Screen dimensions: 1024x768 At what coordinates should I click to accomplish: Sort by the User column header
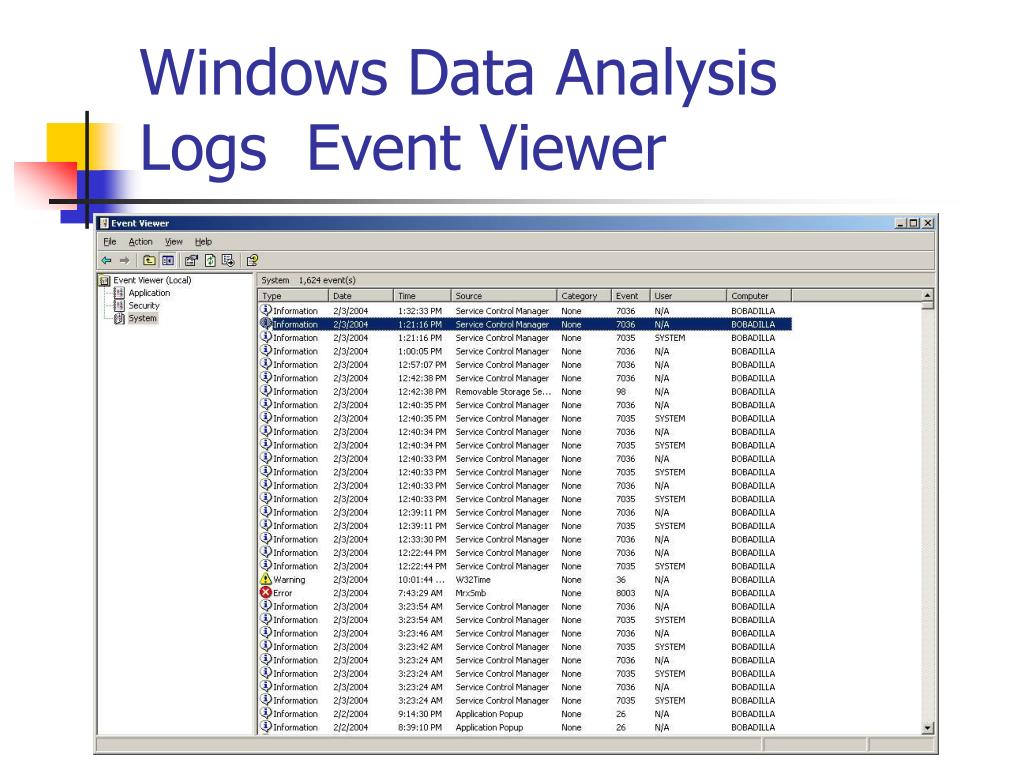point(688,296)
